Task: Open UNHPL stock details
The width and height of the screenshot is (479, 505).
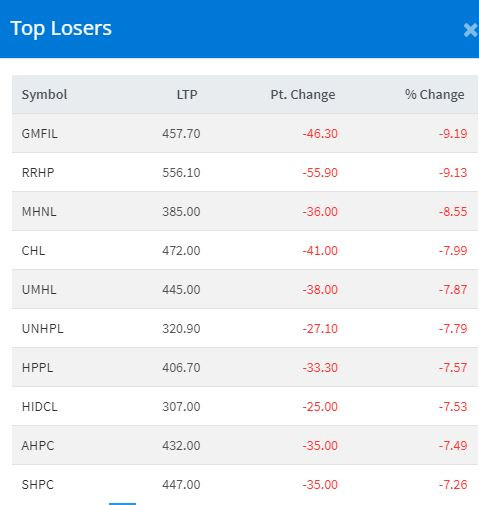Action: [x=42, y=329]
